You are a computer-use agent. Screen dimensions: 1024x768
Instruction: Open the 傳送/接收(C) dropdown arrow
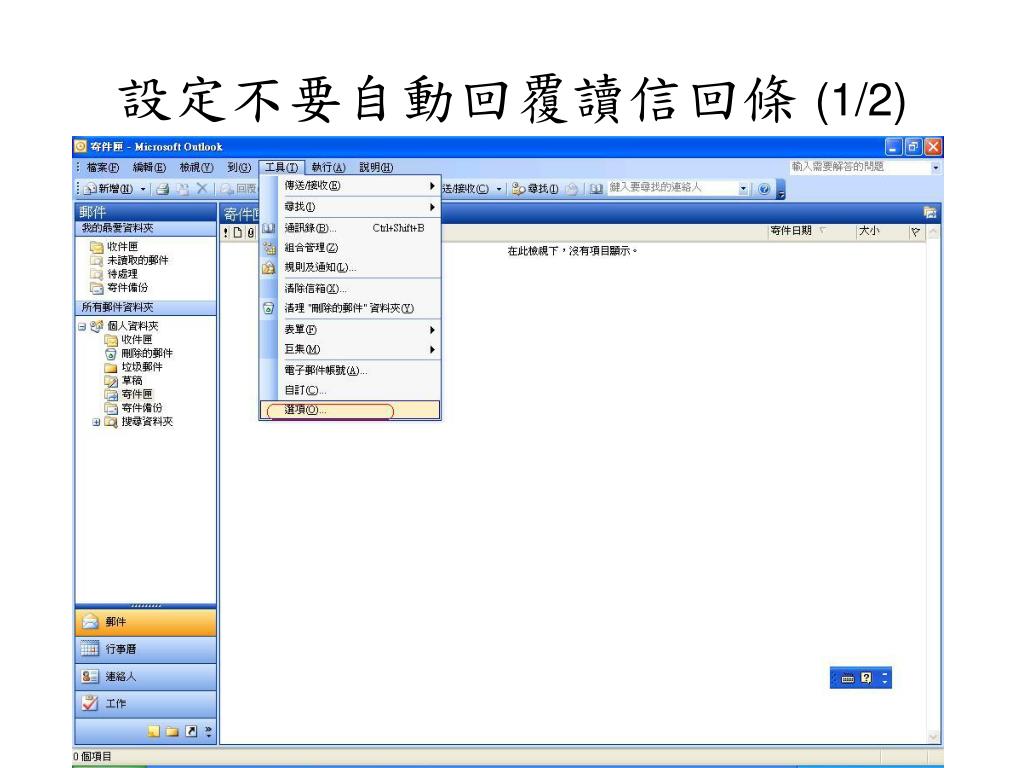pos(499,189)
